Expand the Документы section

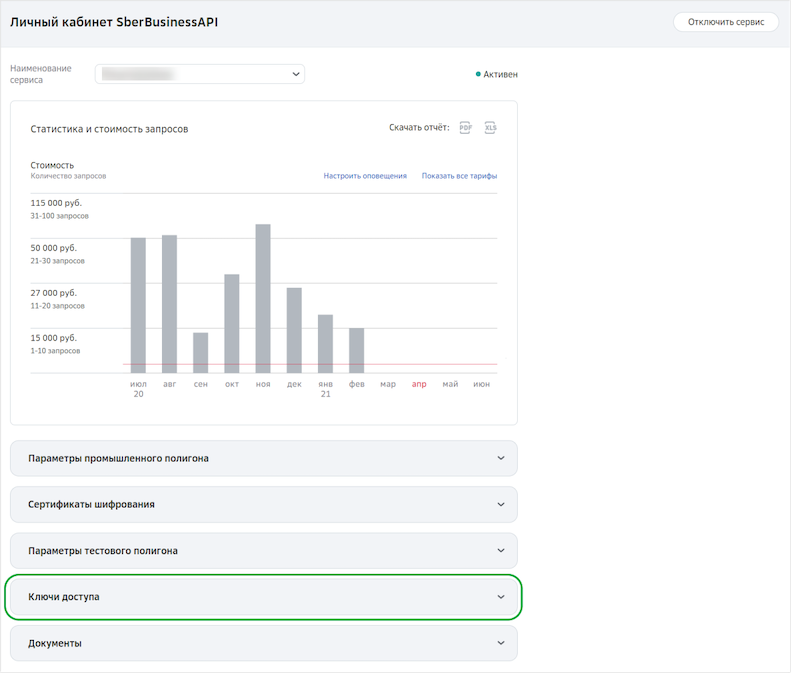point(264,643)
